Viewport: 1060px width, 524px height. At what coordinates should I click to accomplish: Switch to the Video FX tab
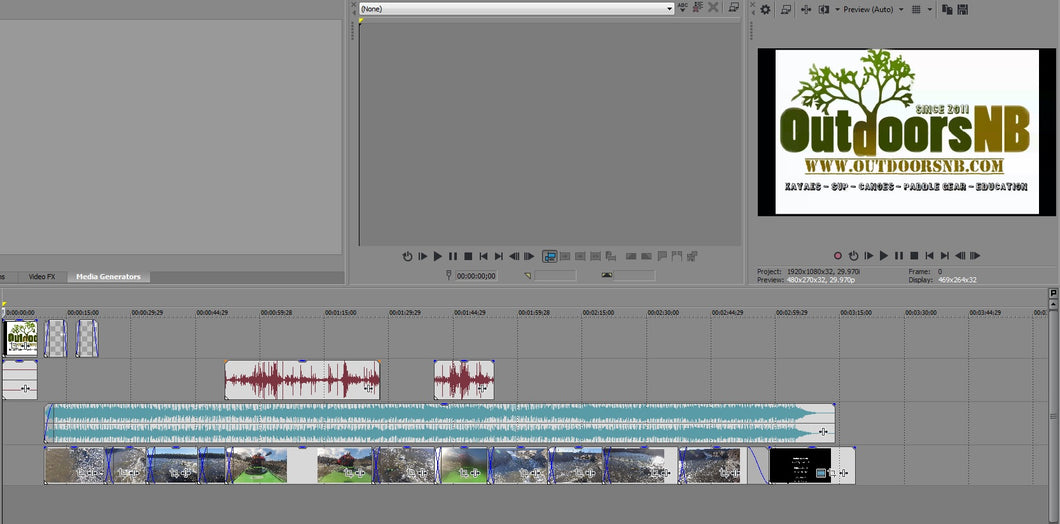coord(42,277)
